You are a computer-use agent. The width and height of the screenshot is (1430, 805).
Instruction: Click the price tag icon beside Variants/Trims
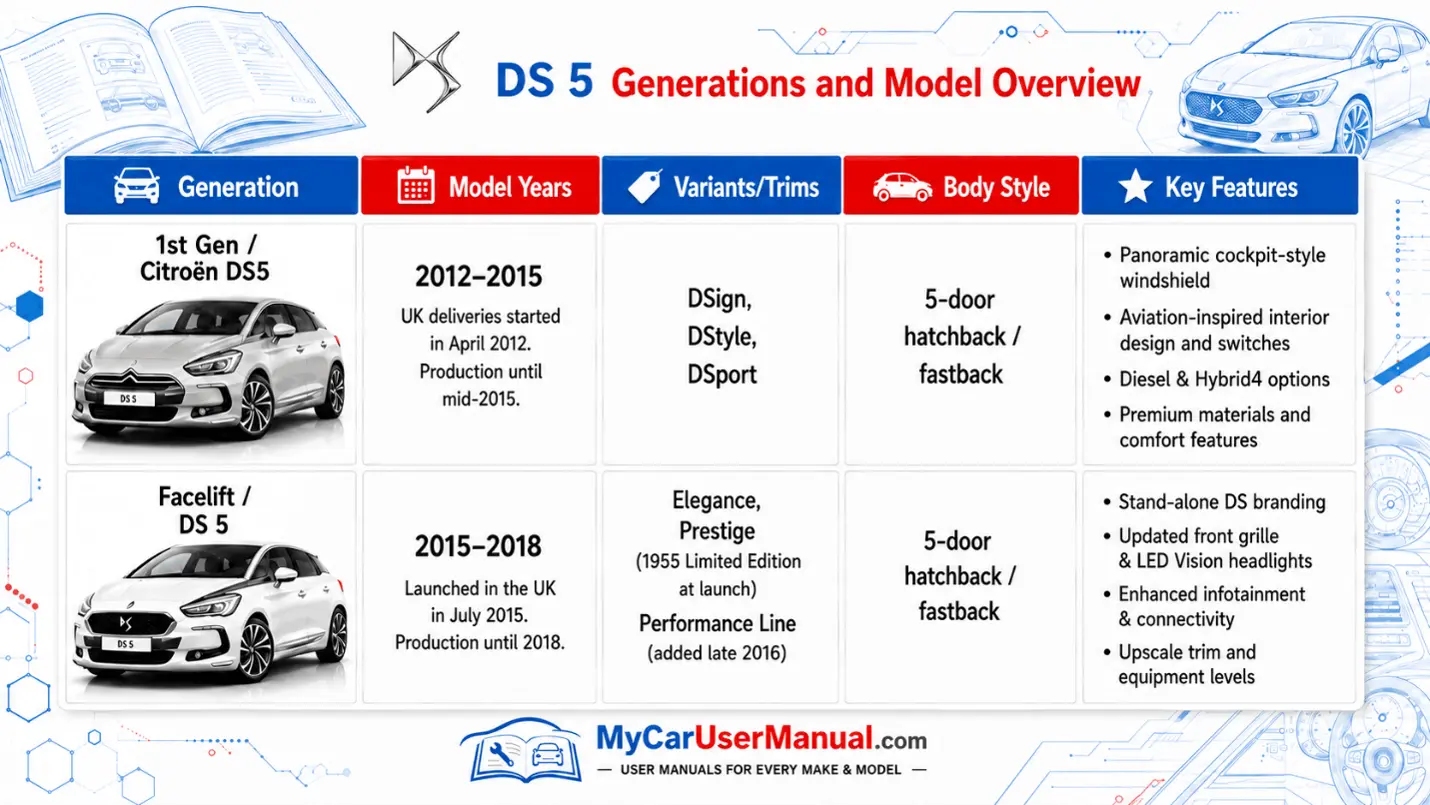coord(645,186)
